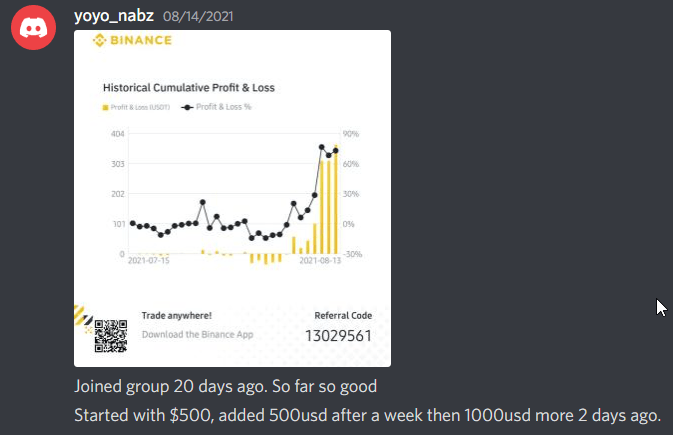Click the "Joined group 20 days ago" message line
Screen dimensions: 673x435
pyautogui.click(x=225, y=386)
